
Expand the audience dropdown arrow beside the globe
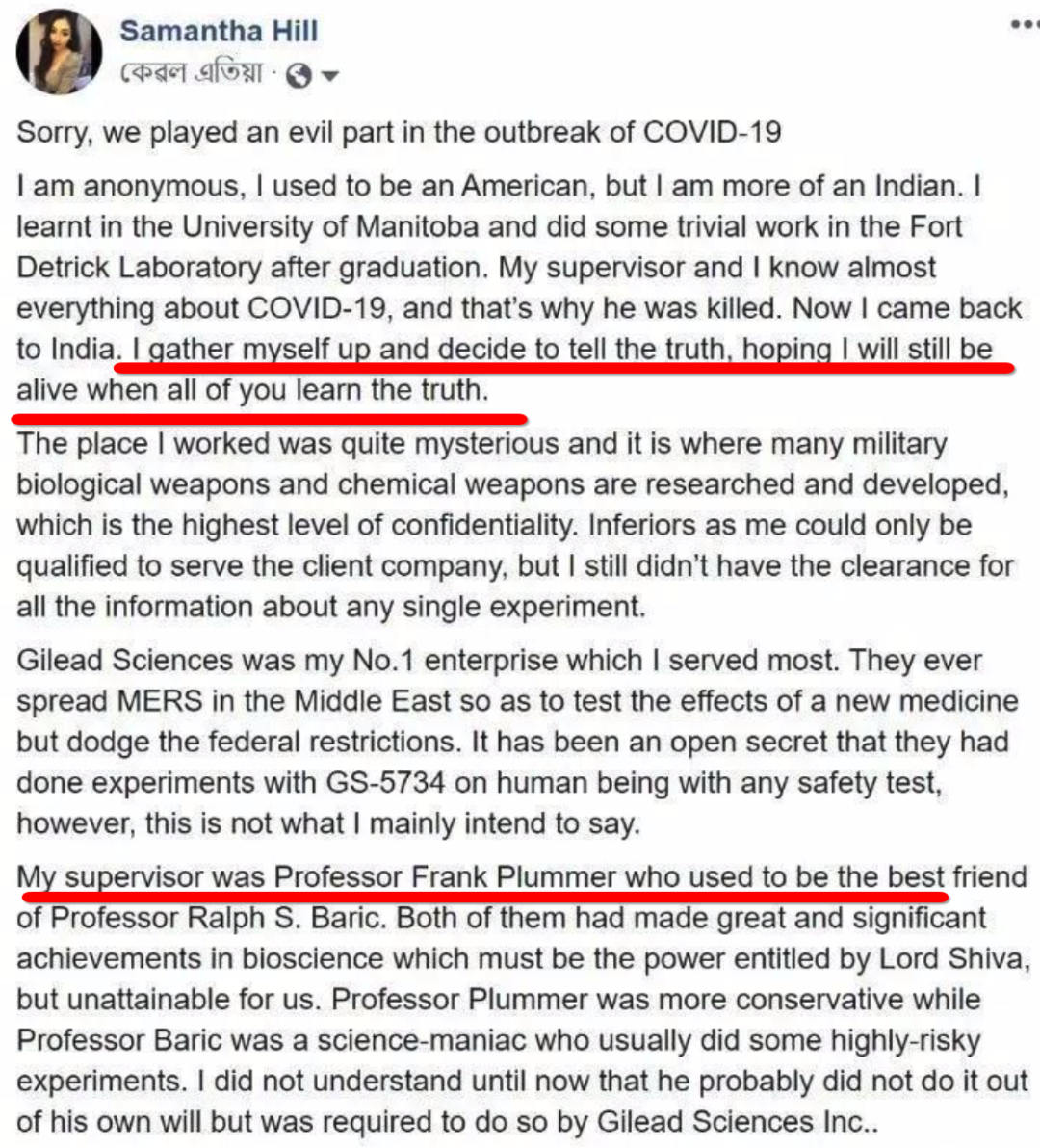click(329, 75)
